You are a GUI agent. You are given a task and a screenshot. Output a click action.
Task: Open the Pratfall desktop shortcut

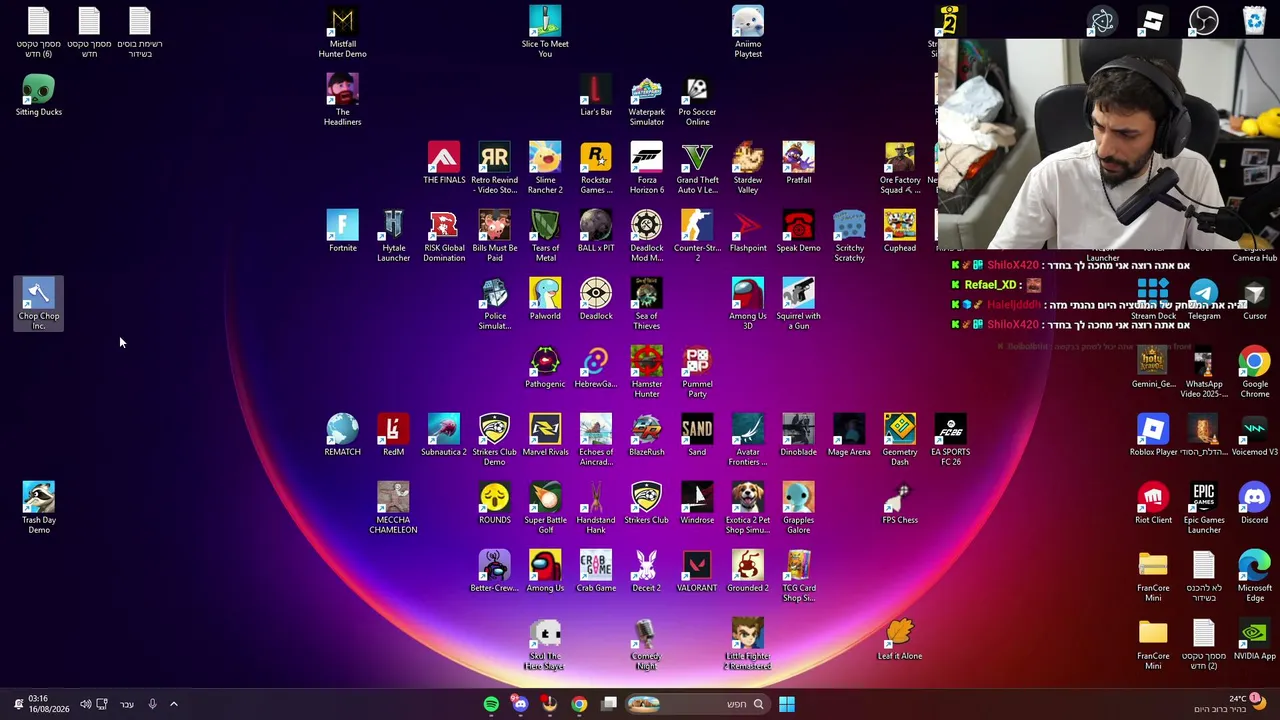[x=798, y=164]
